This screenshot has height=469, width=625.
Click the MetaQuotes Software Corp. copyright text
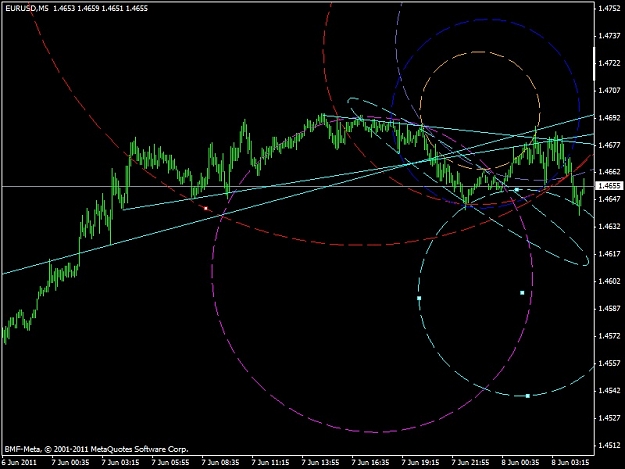point(96,449)
